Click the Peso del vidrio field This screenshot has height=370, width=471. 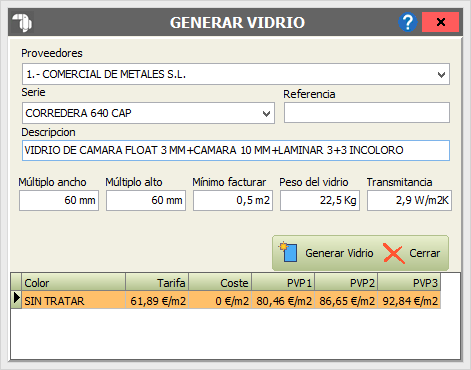point(320,200)
